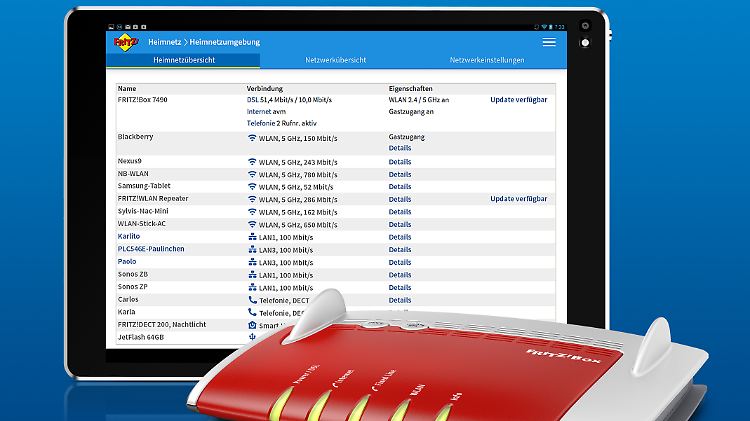Tap the mail notification icon in status bar
This screenshot has height=421, width=750.
coord(128,27)
